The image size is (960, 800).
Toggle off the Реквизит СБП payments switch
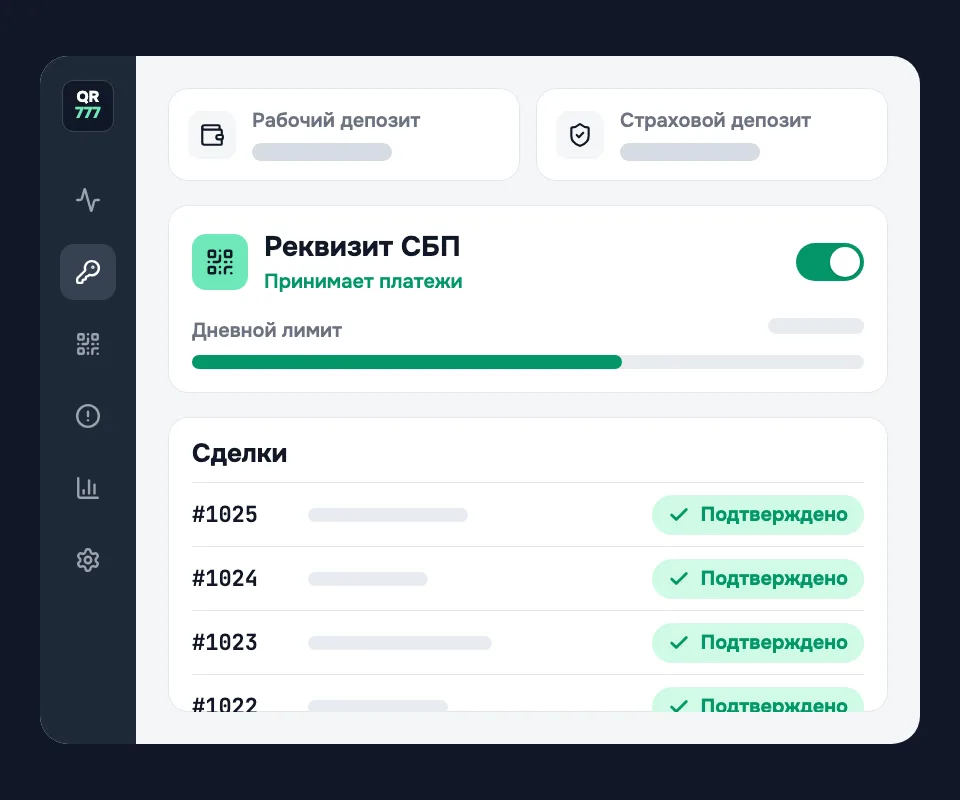(830, 262)
